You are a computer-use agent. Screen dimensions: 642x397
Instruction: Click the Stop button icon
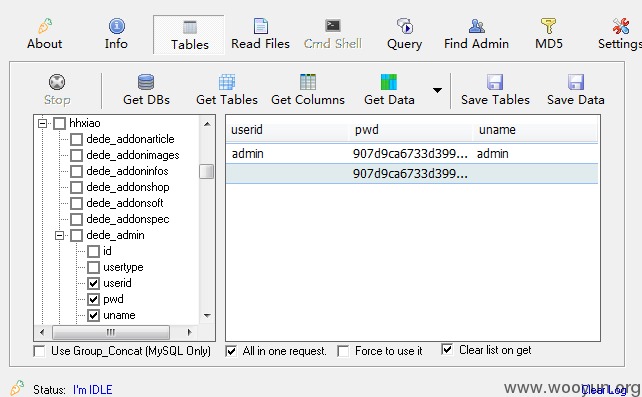57,82
